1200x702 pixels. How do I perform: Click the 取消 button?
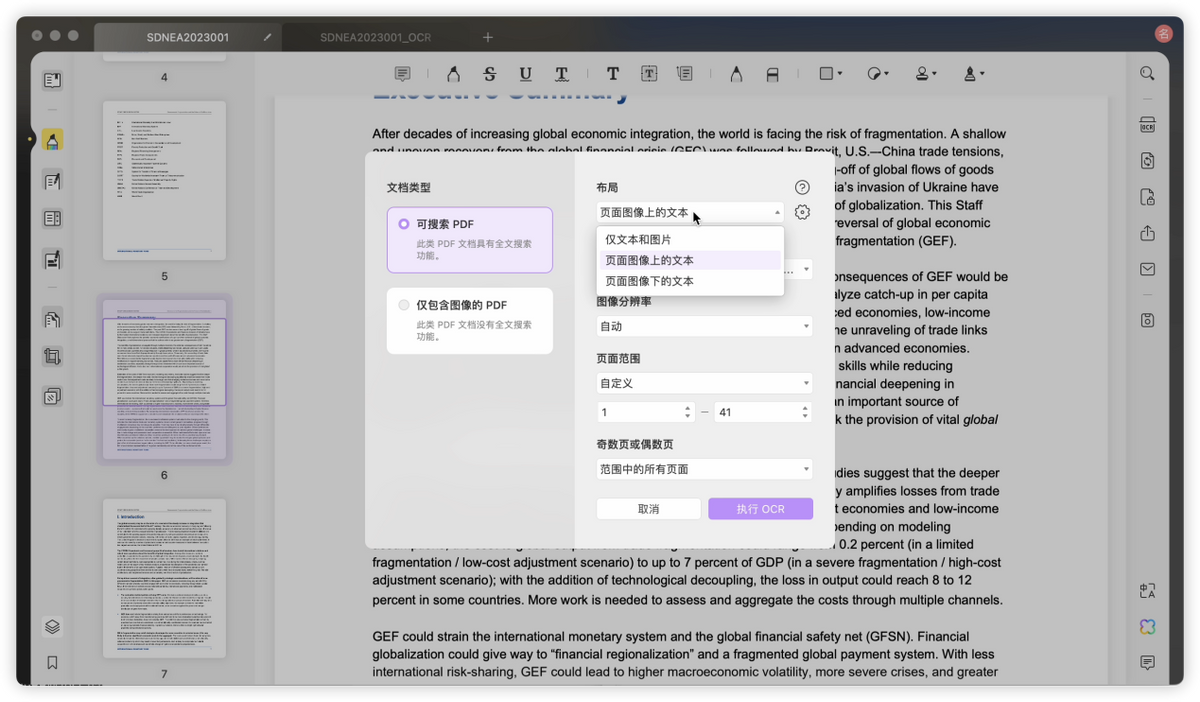(x=648, y=509)
